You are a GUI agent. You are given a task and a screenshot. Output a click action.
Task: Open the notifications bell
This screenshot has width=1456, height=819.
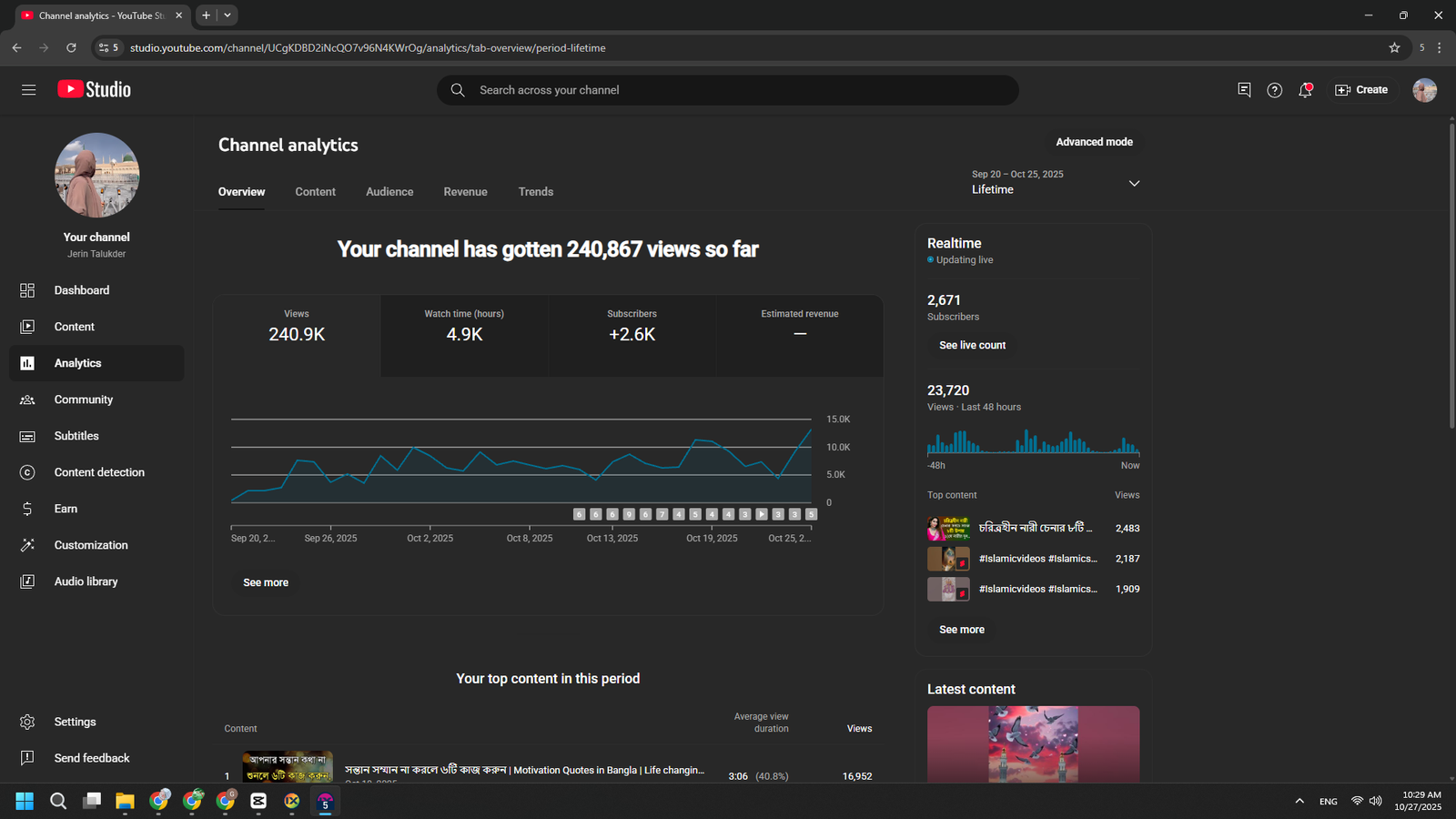click(1305, 90)
